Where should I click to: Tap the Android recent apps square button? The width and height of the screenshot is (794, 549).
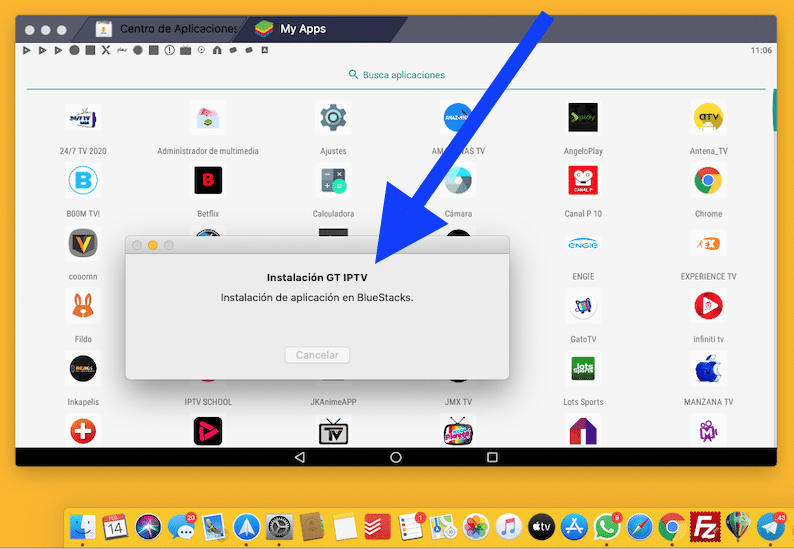[492, 457]
